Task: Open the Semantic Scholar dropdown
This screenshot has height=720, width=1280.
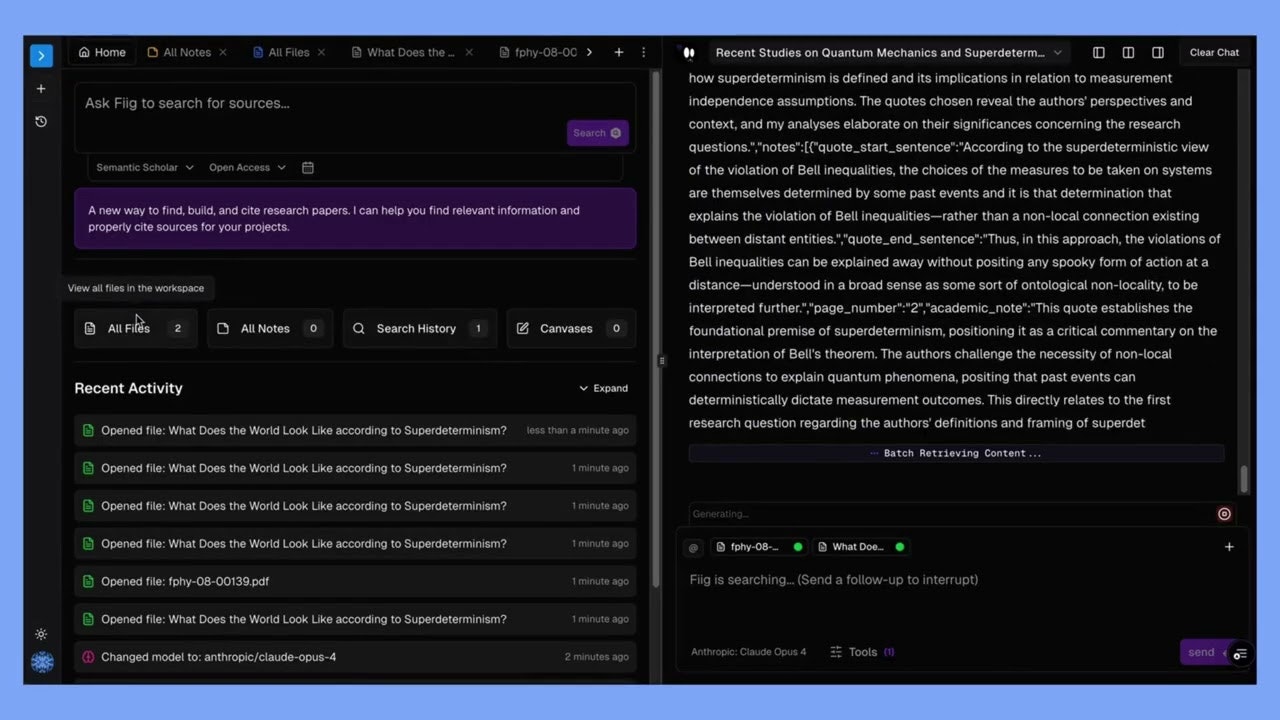Action: (145, 167)
